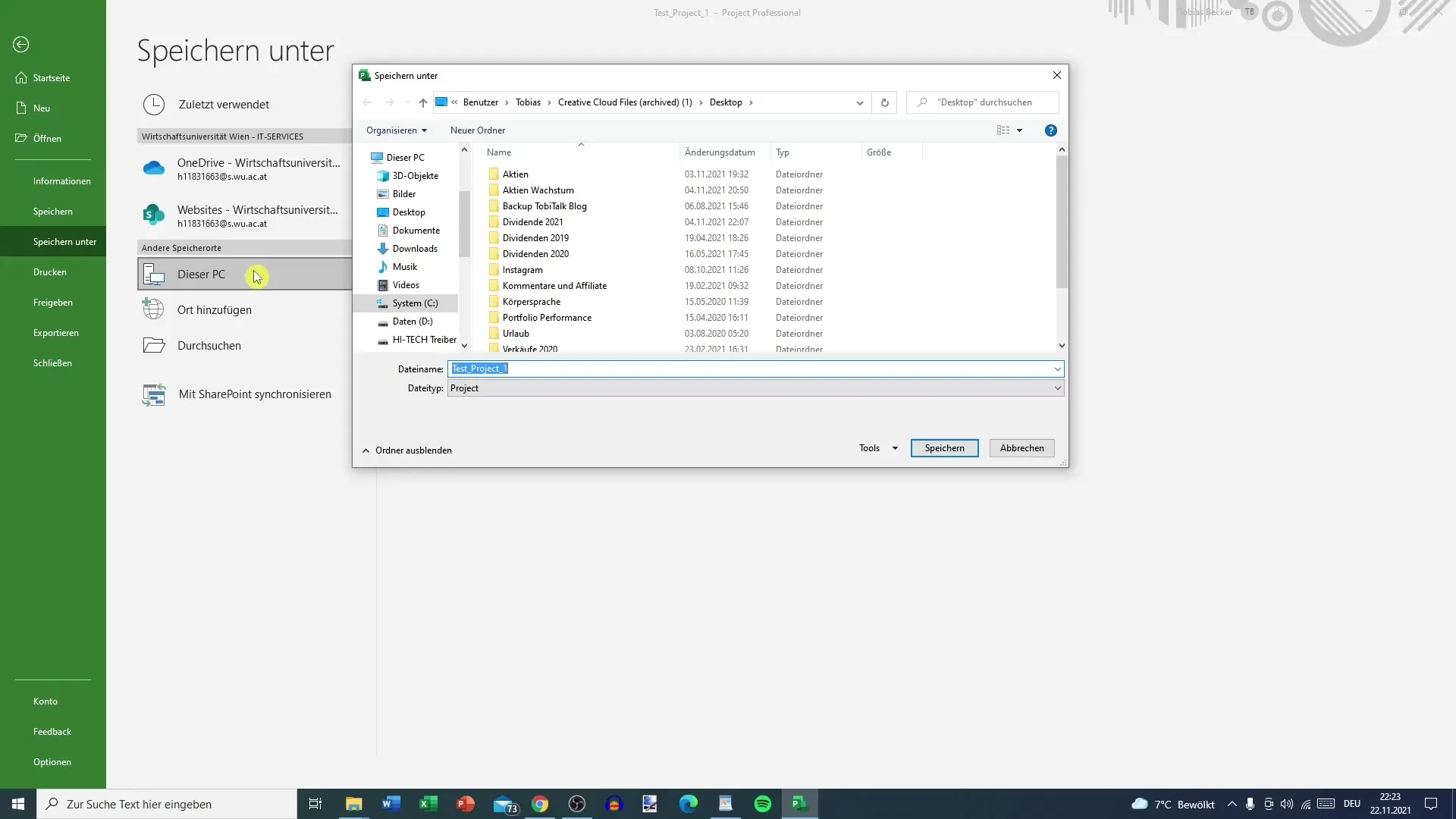The width and height of the screenshot is (1456, 819).
Task: Click the Websites Wirtschaftsuniversität icon
Action: pos(153,216)
